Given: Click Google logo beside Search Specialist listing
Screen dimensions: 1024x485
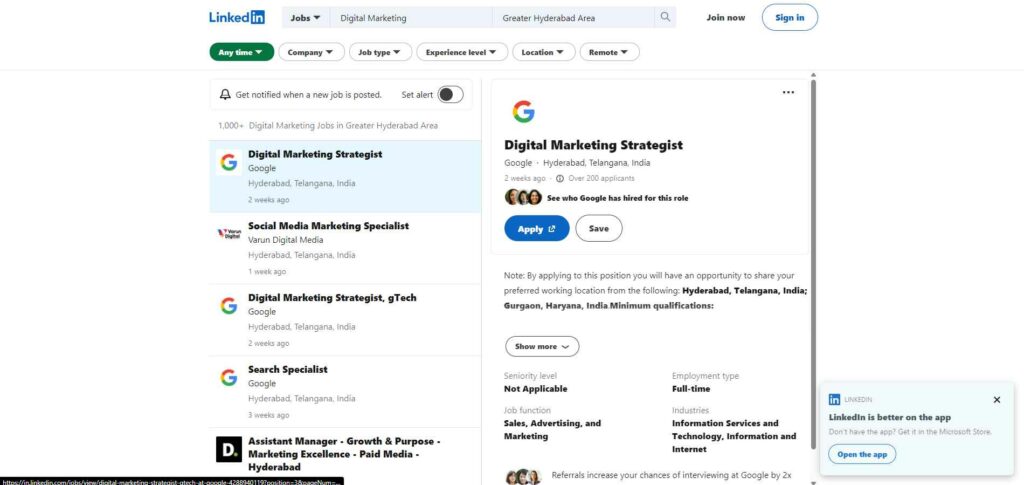Looking at the screenshot, I should [x=229, y=377].
